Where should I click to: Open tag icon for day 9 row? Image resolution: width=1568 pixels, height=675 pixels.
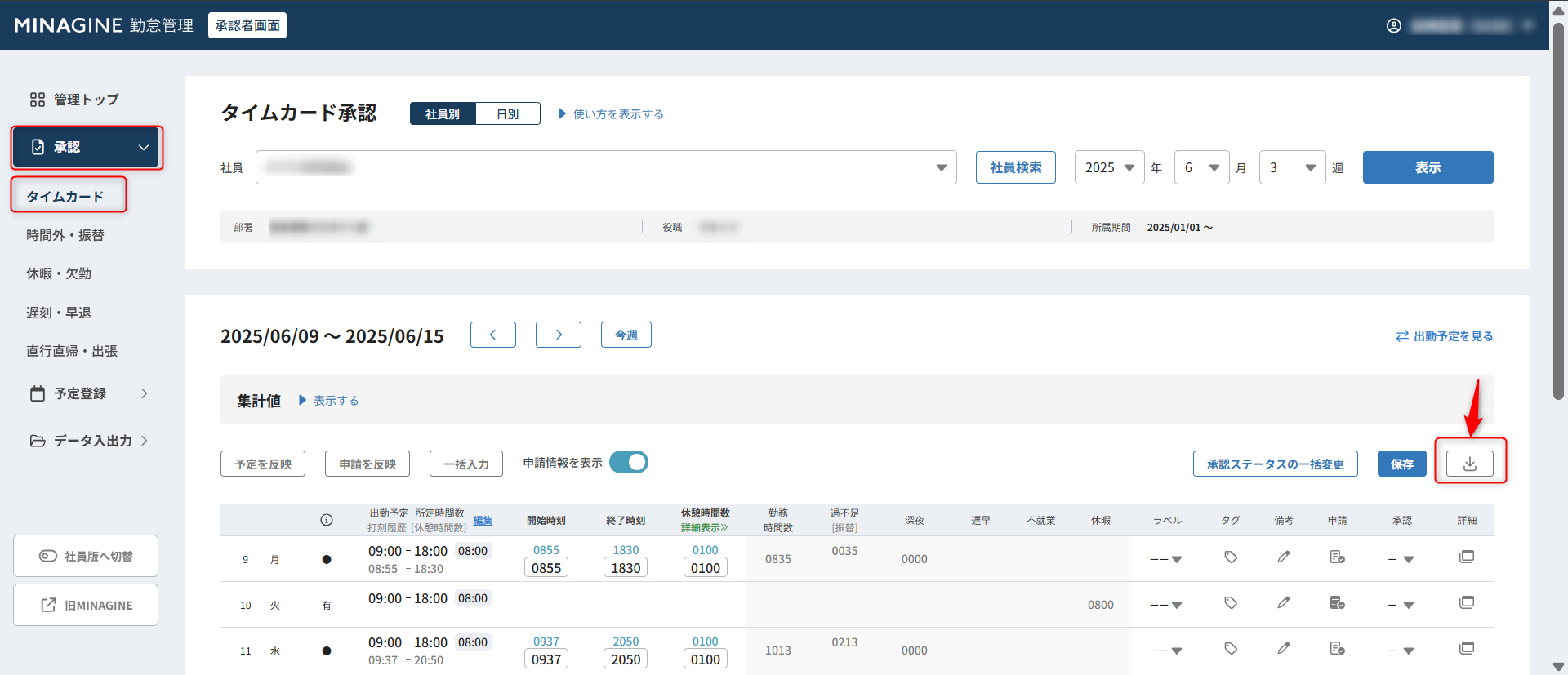point(1231,557)
